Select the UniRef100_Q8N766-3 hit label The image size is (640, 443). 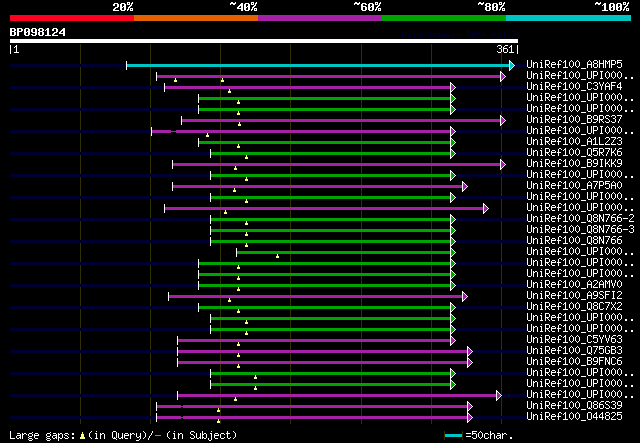tap(580, 230)
